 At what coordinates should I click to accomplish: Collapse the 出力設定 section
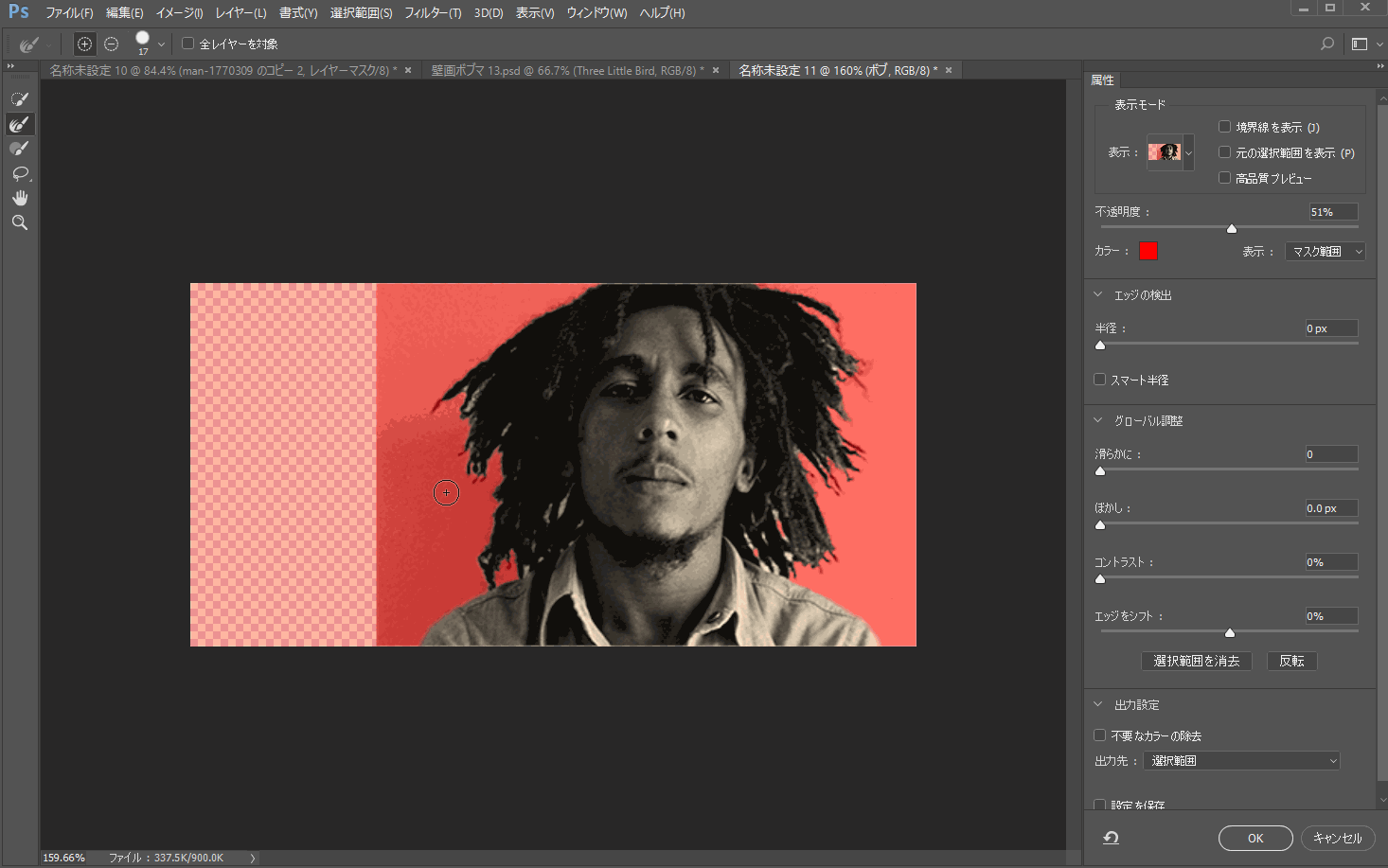tap(1098, 704)
